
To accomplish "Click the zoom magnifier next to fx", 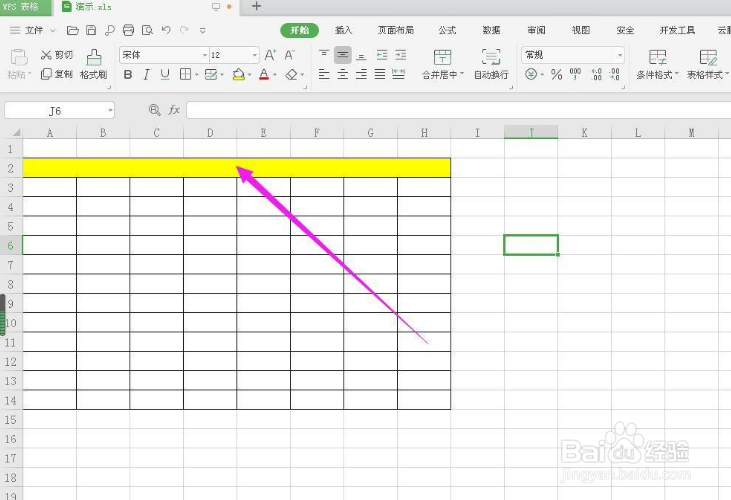I will [154, 110].
